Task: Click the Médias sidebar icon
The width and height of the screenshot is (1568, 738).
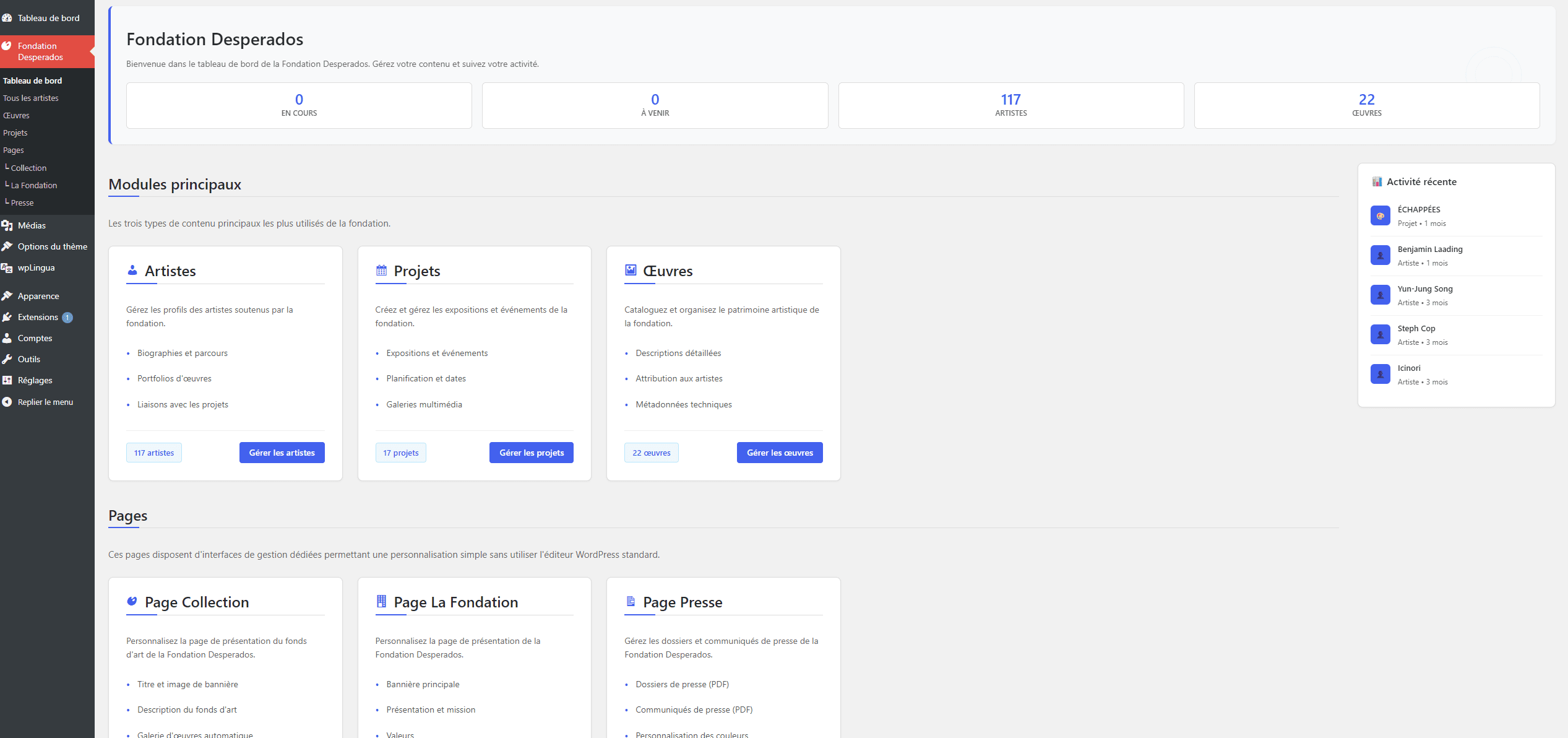Action: 7,226
